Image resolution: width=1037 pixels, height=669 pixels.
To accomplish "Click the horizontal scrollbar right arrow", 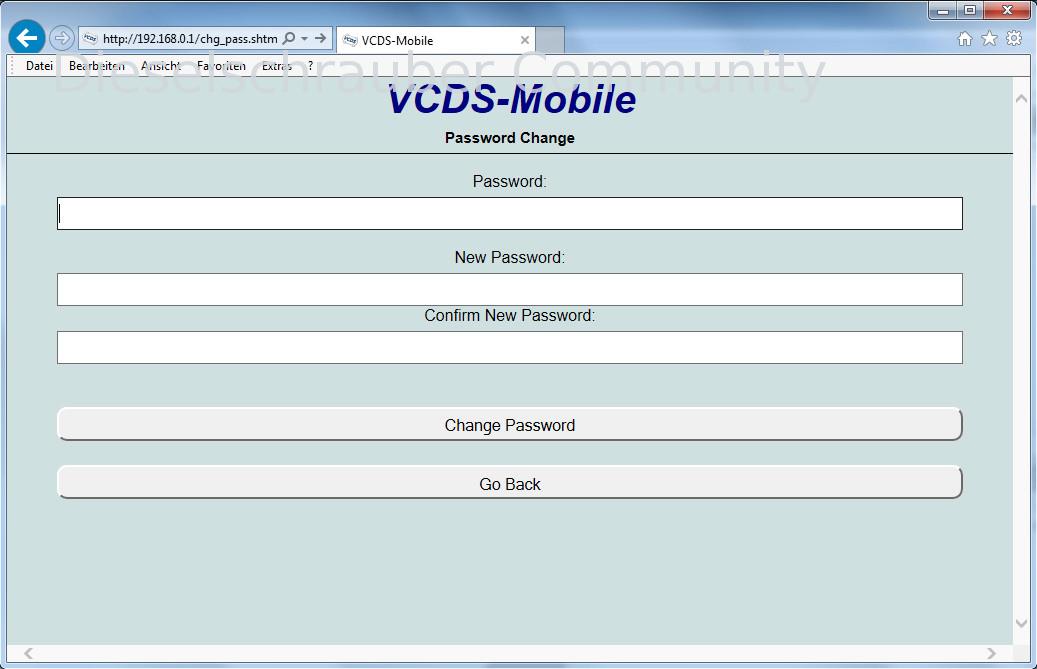I will coord(991,653).
